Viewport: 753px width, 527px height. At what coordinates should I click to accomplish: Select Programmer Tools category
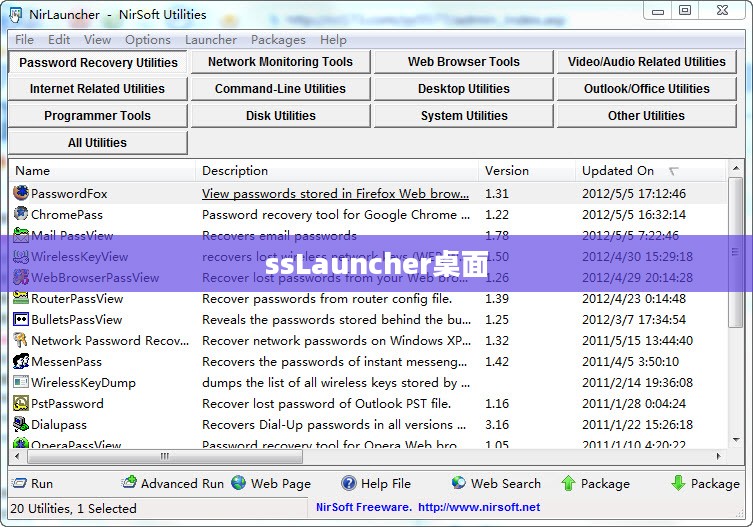point(97,116)
